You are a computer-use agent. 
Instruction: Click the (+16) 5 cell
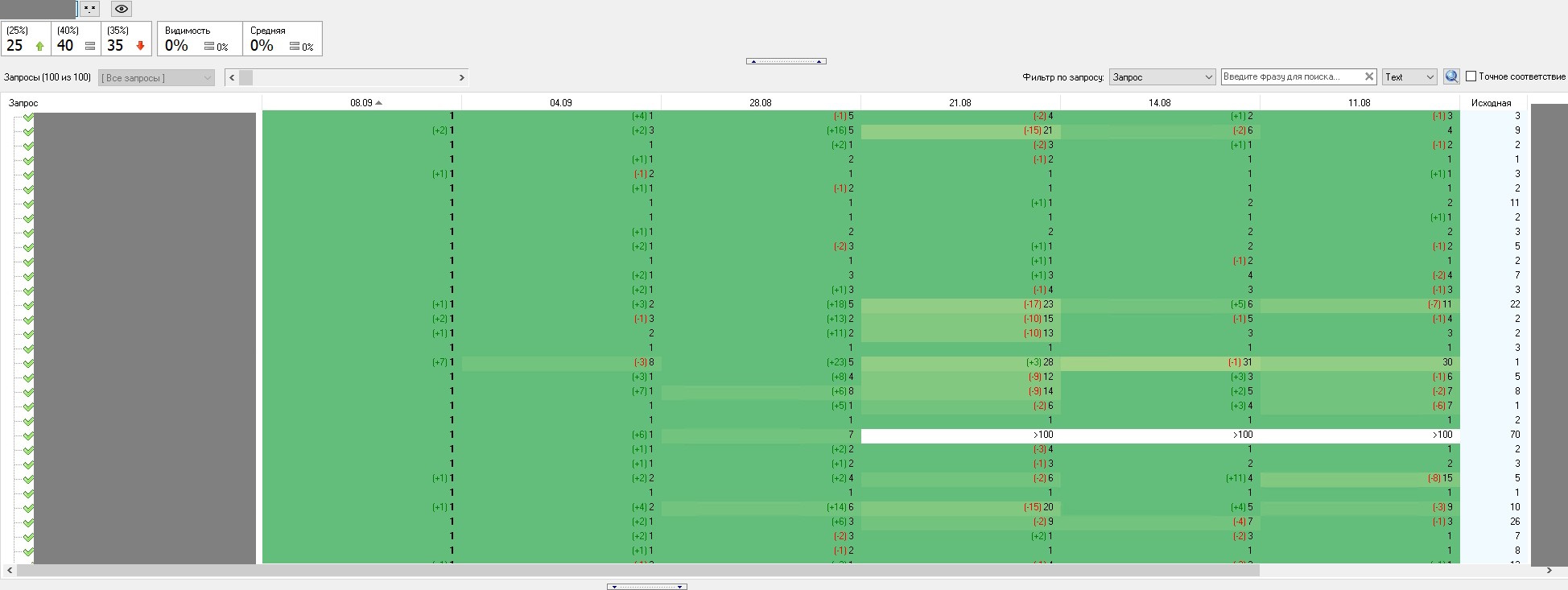761,131
